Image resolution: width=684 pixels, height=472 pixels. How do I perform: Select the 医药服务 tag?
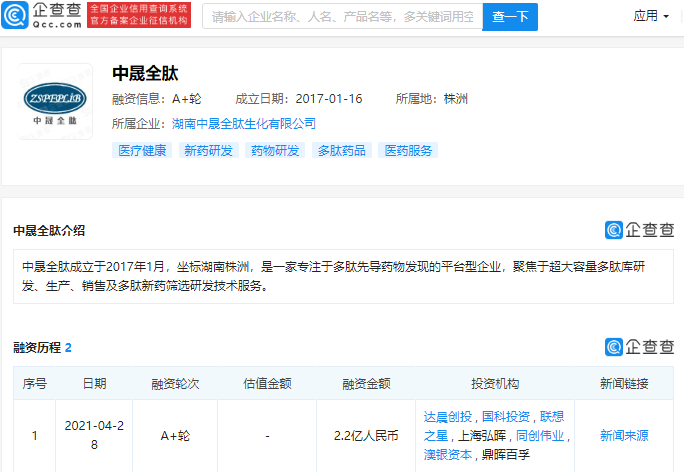pyautogui.click(x=408, y=150)
